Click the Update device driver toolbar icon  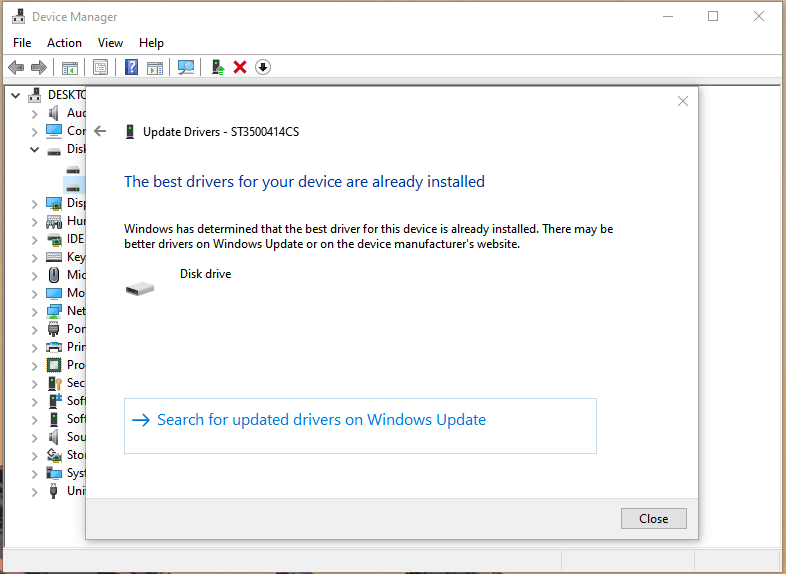[218, 67]
